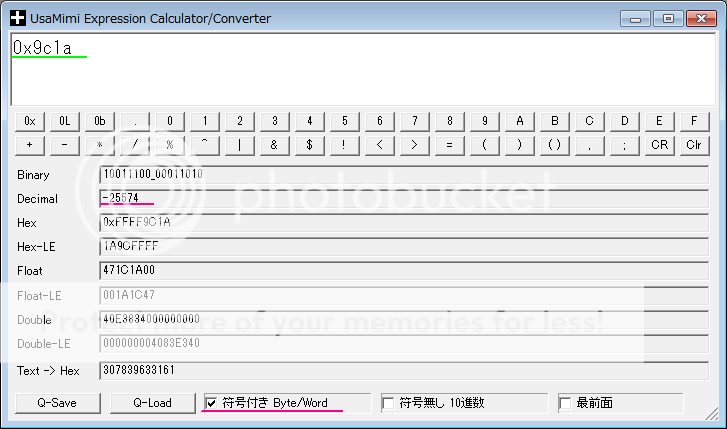
Task: Click the decimal point key beside 0b
Action: [135, 122]
